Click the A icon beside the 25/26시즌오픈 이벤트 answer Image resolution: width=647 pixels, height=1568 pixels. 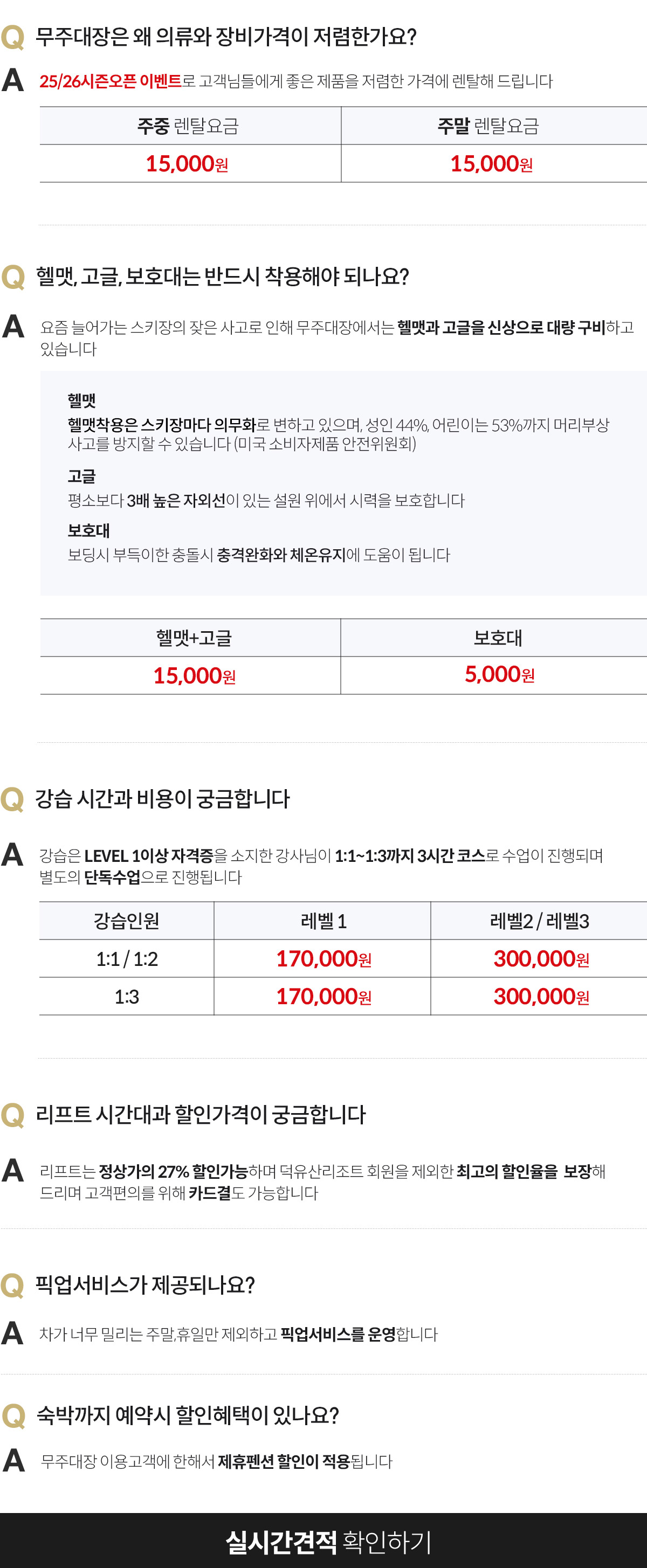tap(13, 80)
